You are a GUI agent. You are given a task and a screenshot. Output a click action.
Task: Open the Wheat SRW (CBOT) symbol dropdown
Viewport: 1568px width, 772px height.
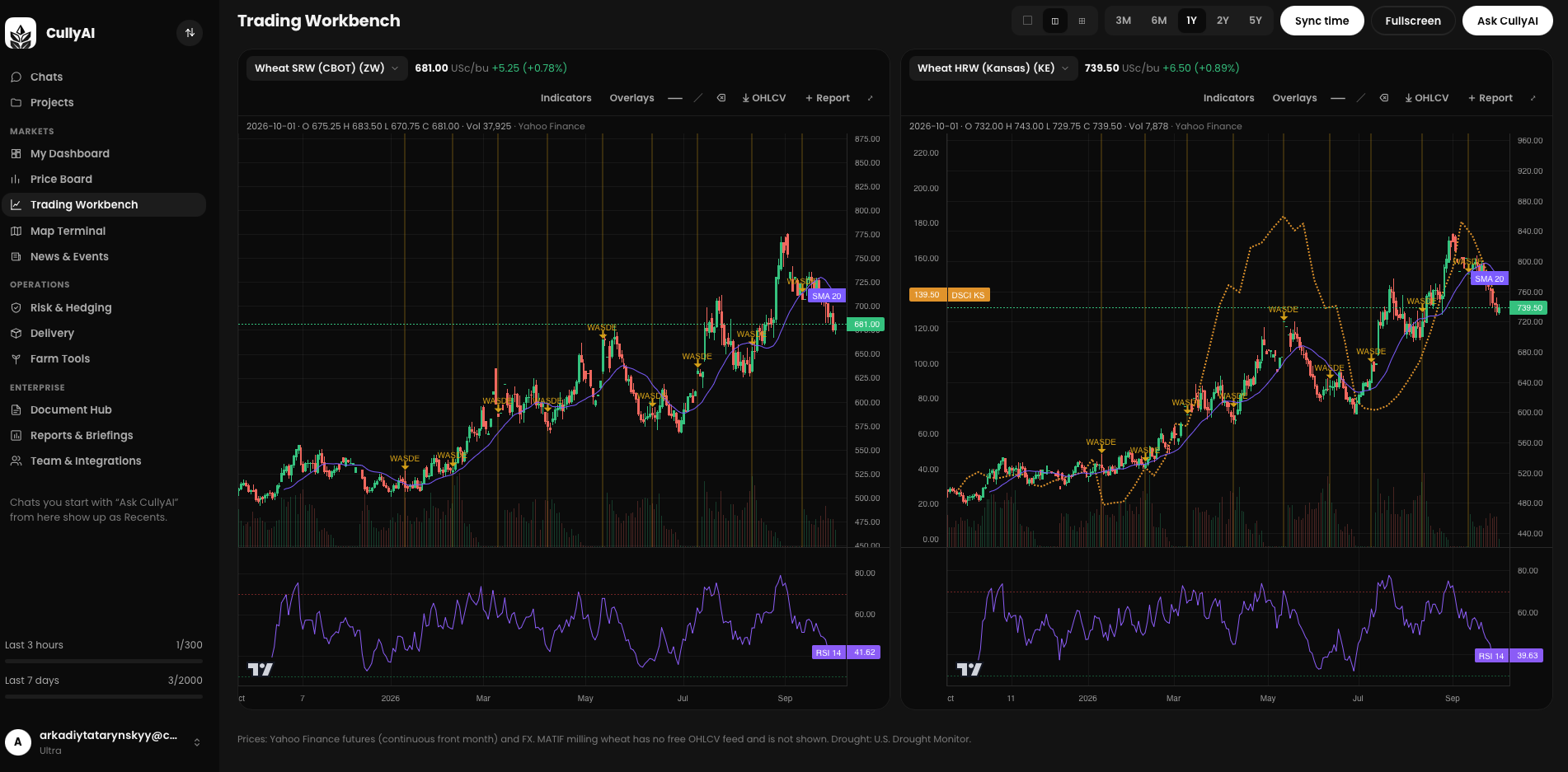pyautogui.click(x=326, y=68)
